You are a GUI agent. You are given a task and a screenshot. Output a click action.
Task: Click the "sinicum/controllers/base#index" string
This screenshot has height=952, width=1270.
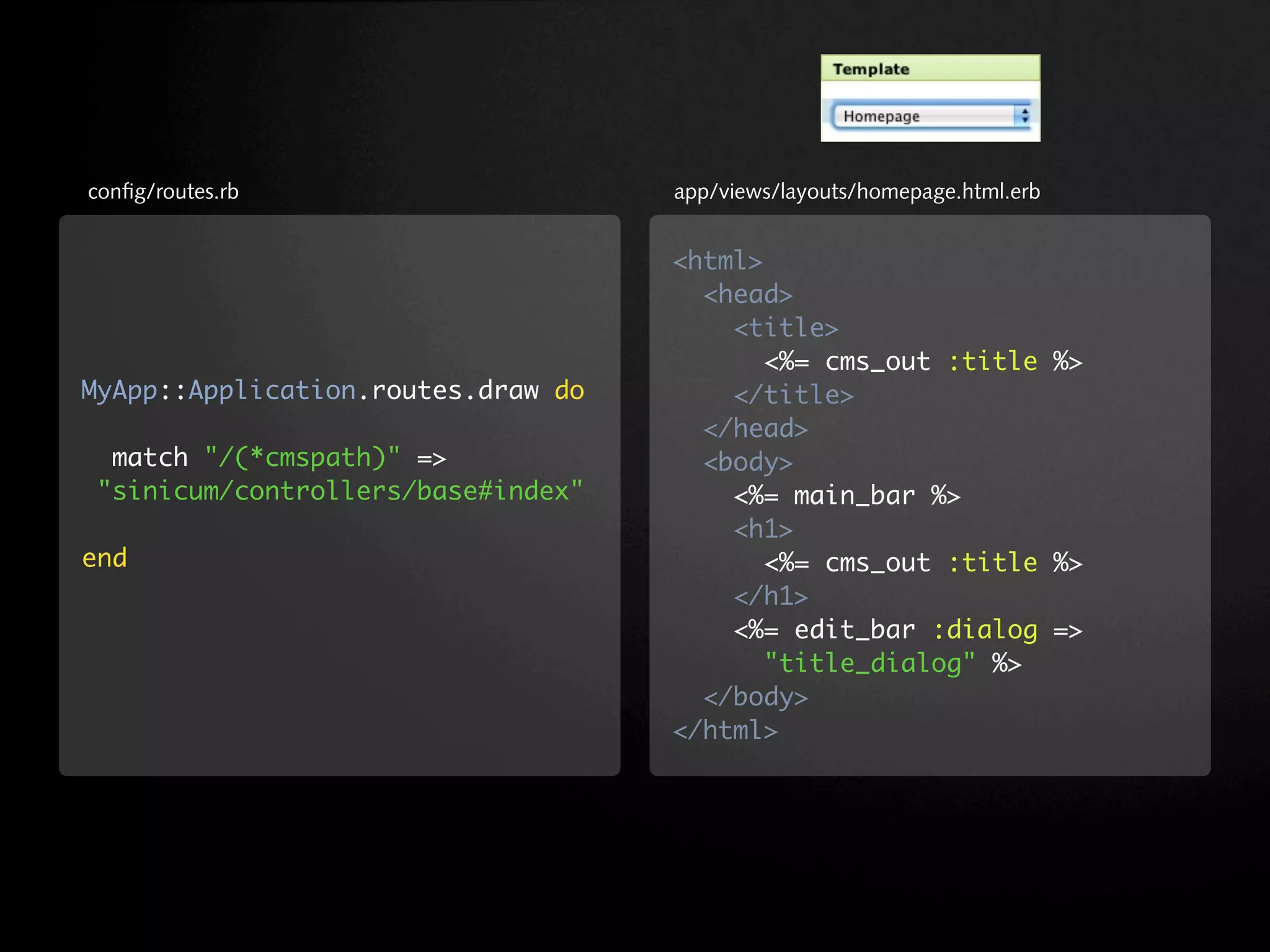point(340,491)
